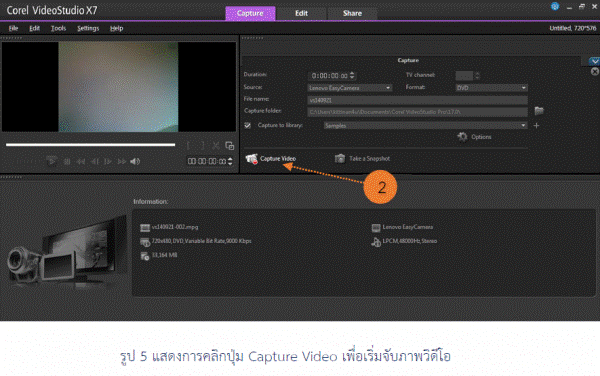The height and width of the screenshot is (376, 600).
Task: Switch to the Edit tab
Action: 301,13
